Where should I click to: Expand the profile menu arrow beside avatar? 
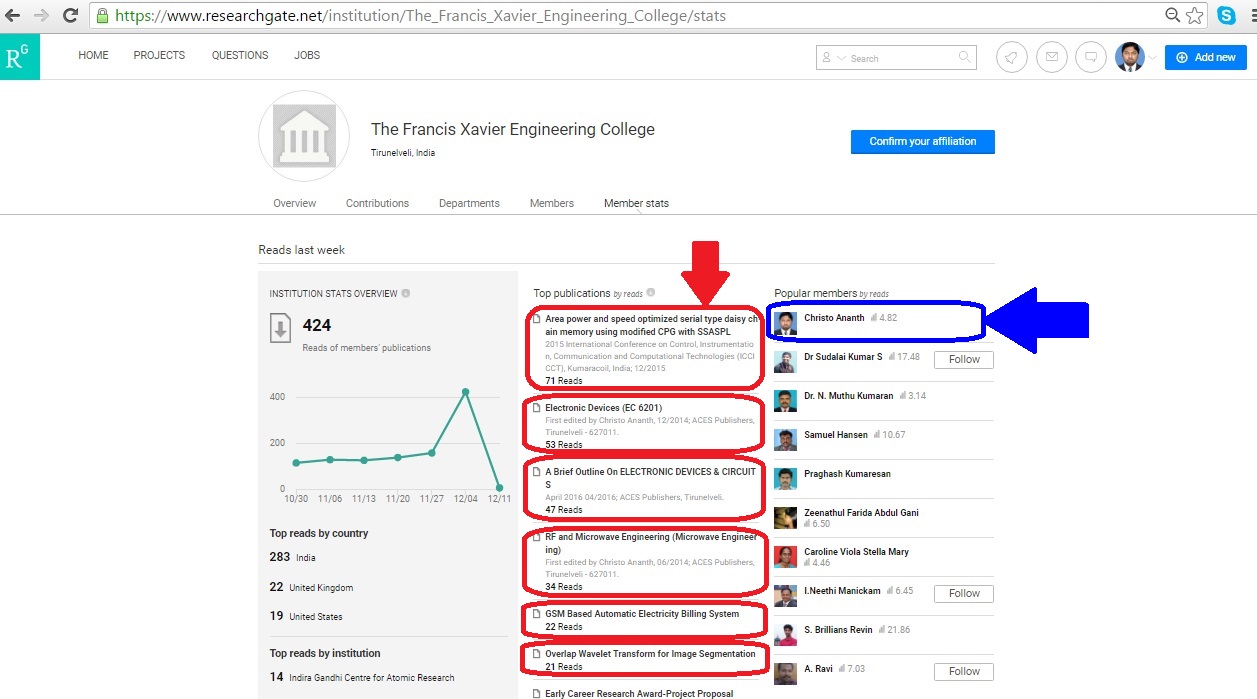(x=1151, y=58)
